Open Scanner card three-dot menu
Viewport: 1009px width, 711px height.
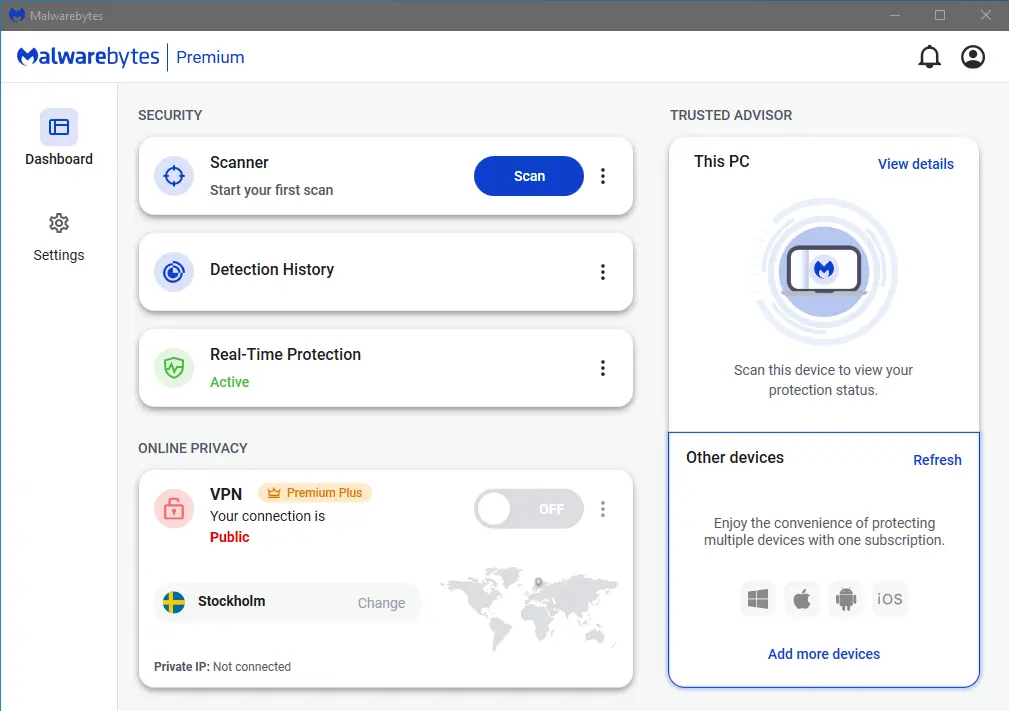[x=603, y=176]
